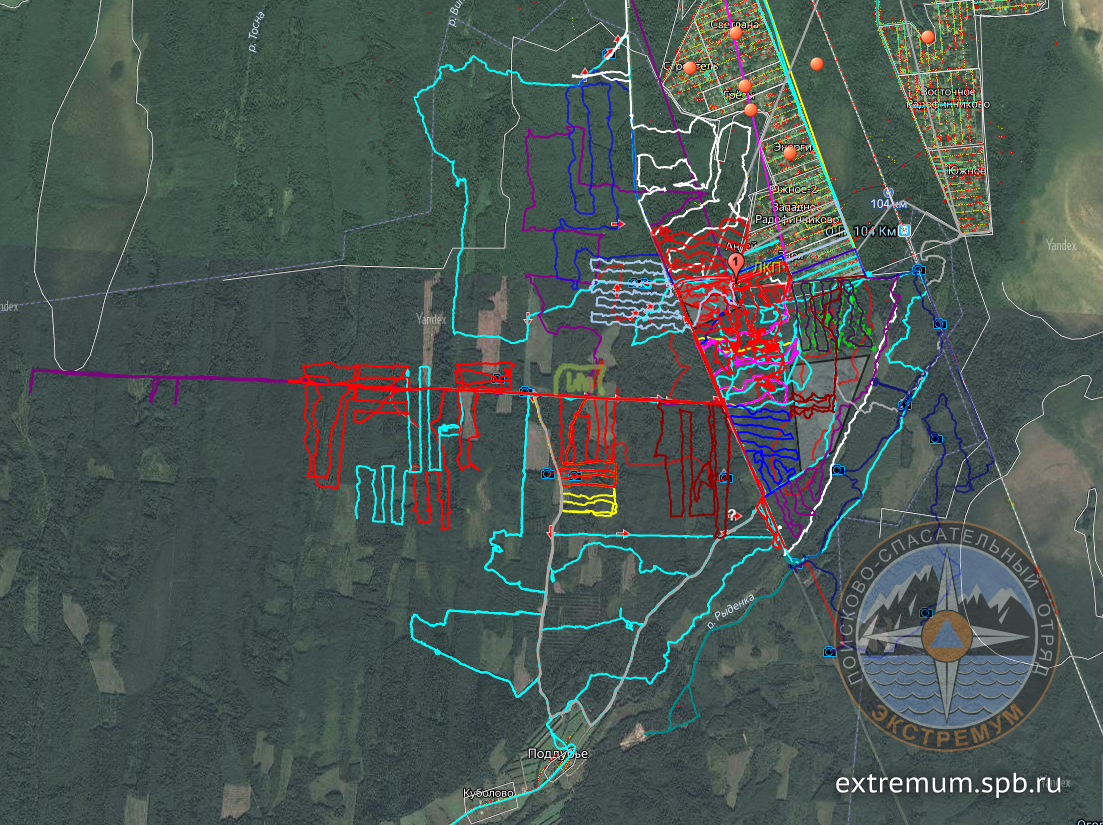
Task: Click the Южное label in eastern settlement
Action: (x=966, y=171)
